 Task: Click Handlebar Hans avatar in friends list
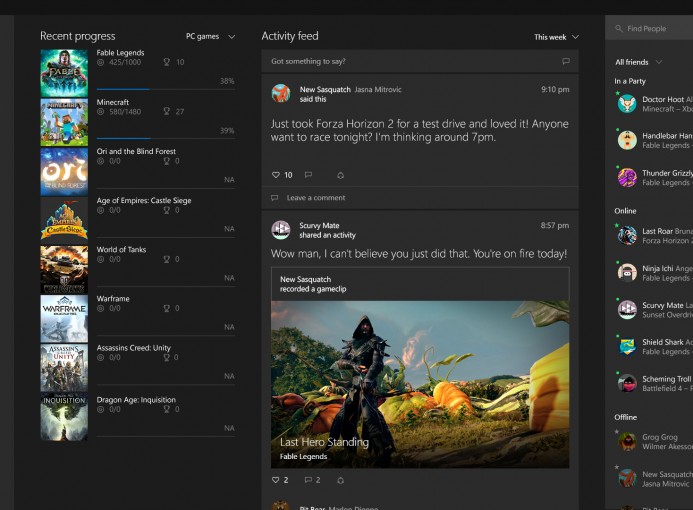pos(627,141)
